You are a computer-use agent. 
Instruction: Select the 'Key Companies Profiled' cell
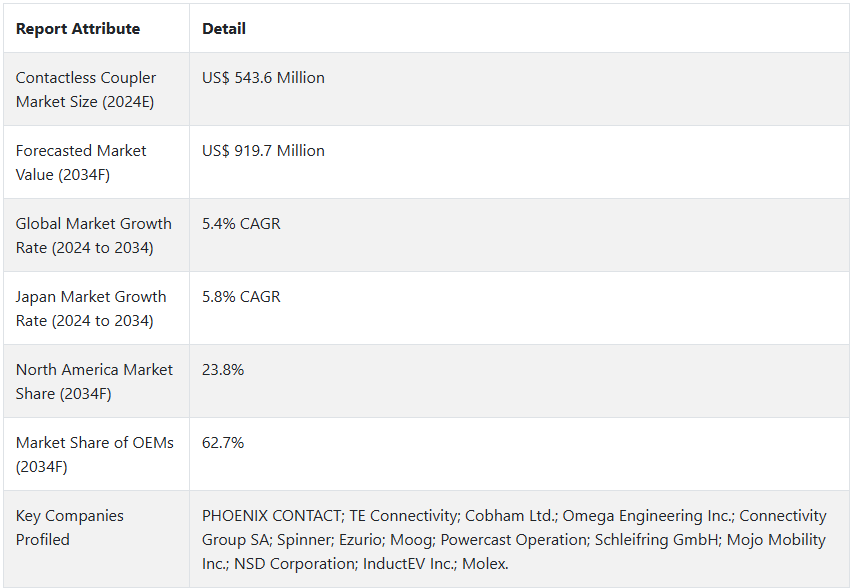(x=70, y=527)
